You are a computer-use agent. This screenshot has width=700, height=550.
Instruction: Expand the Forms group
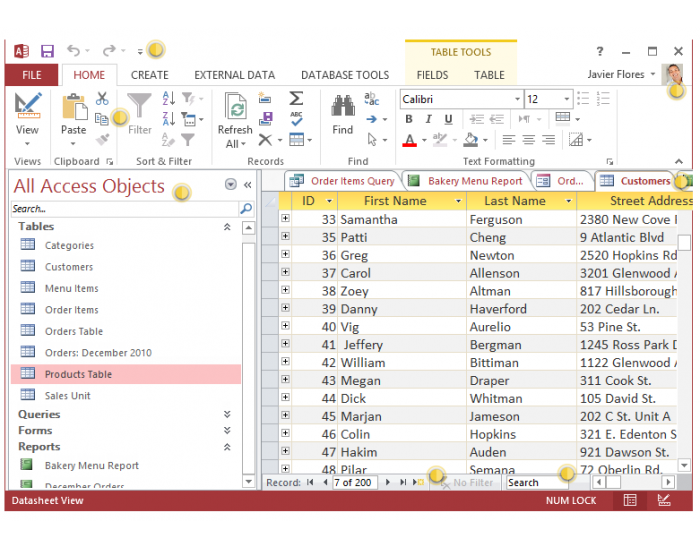pyautogui.click(x=227, y=430)
